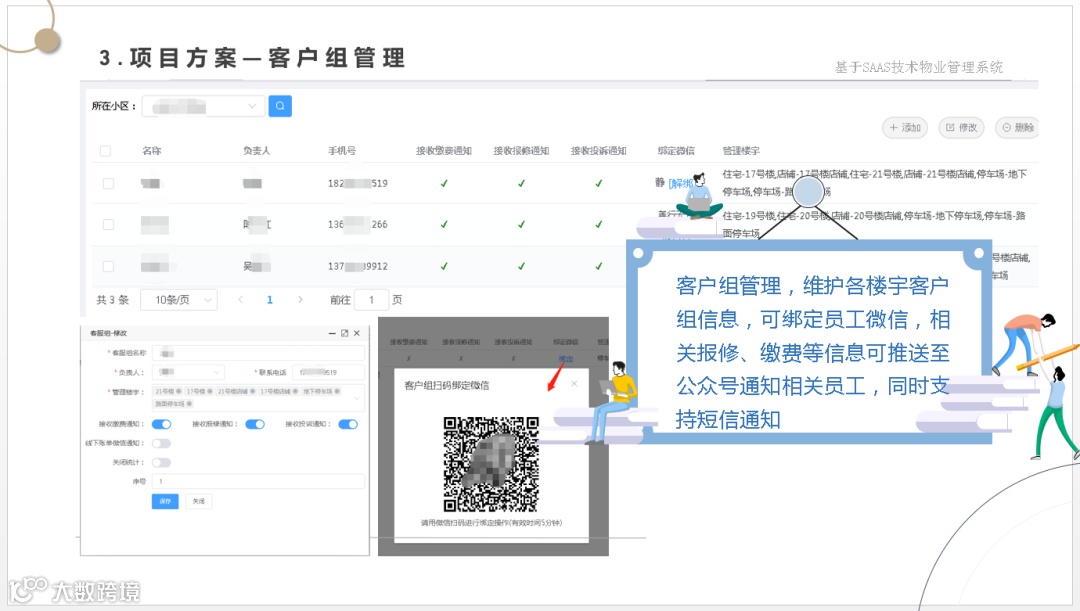
Task: Click the next page arrow
Action: 300,300
